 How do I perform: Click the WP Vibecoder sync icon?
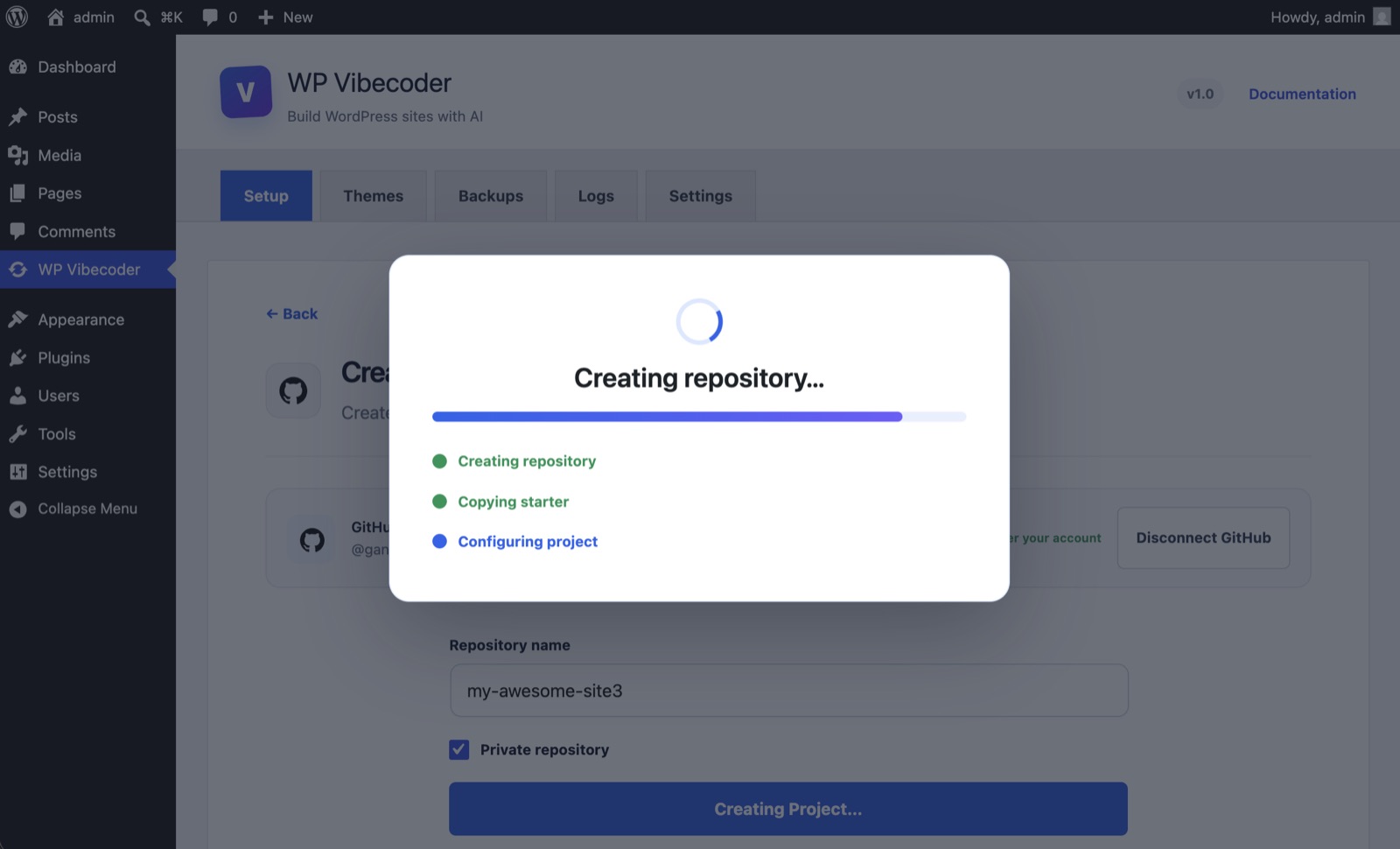click(x=17, y=270)
